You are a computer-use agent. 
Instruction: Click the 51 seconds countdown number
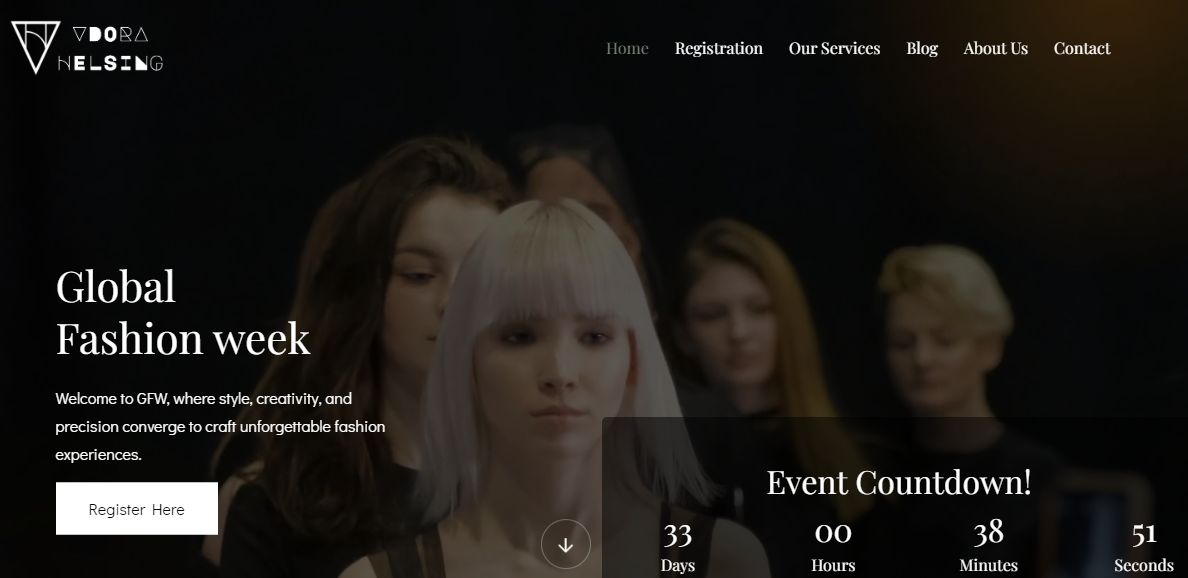click(1144, 534)
